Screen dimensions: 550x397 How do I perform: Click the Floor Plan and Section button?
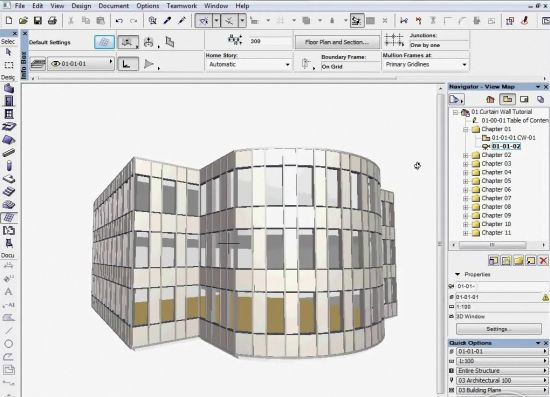(x=337, y=42)
